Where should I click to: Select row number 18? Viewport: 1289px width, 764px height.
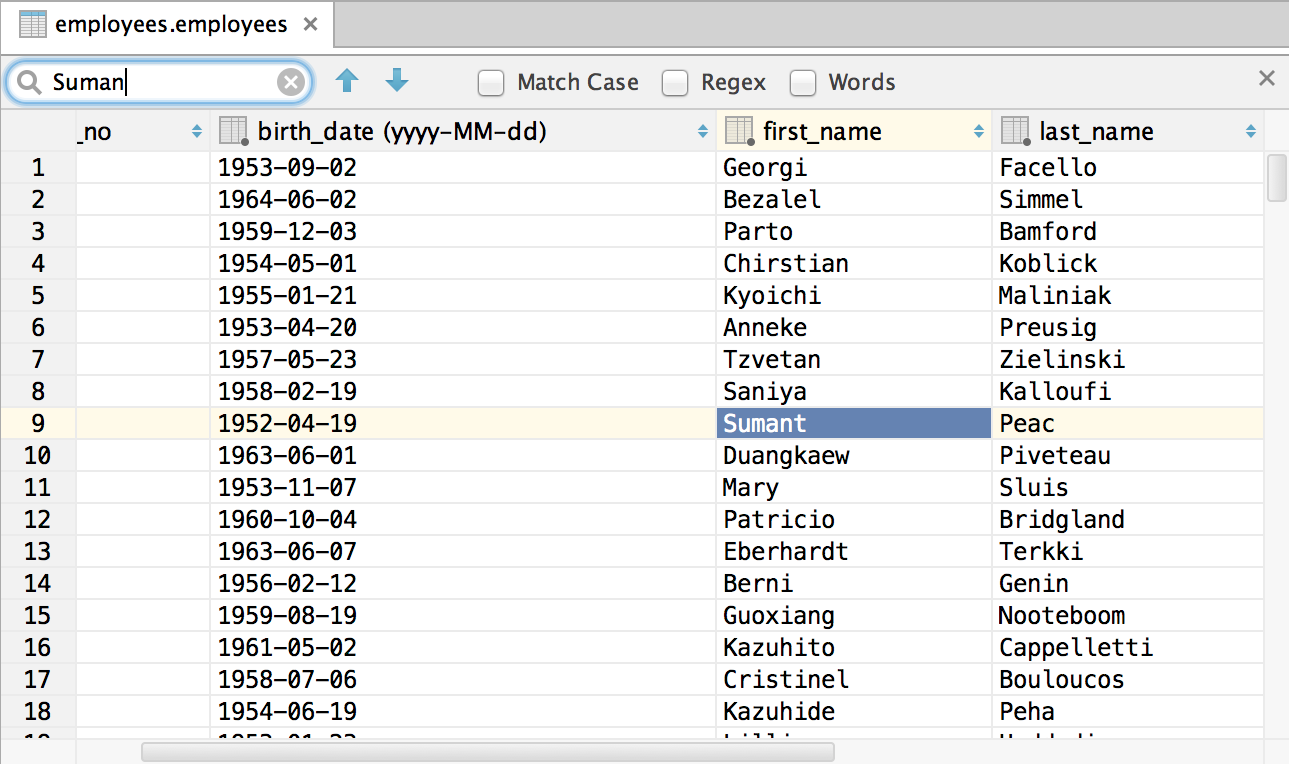[38, 711]
